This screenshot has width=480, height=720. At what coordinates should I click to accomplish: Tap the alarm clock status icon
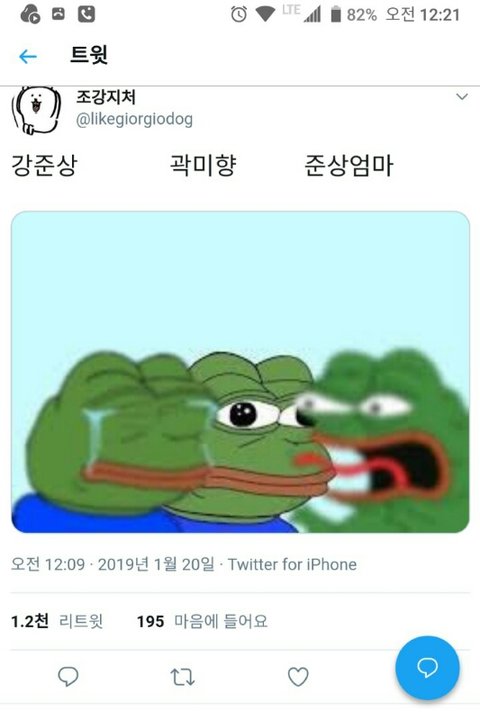238,15
